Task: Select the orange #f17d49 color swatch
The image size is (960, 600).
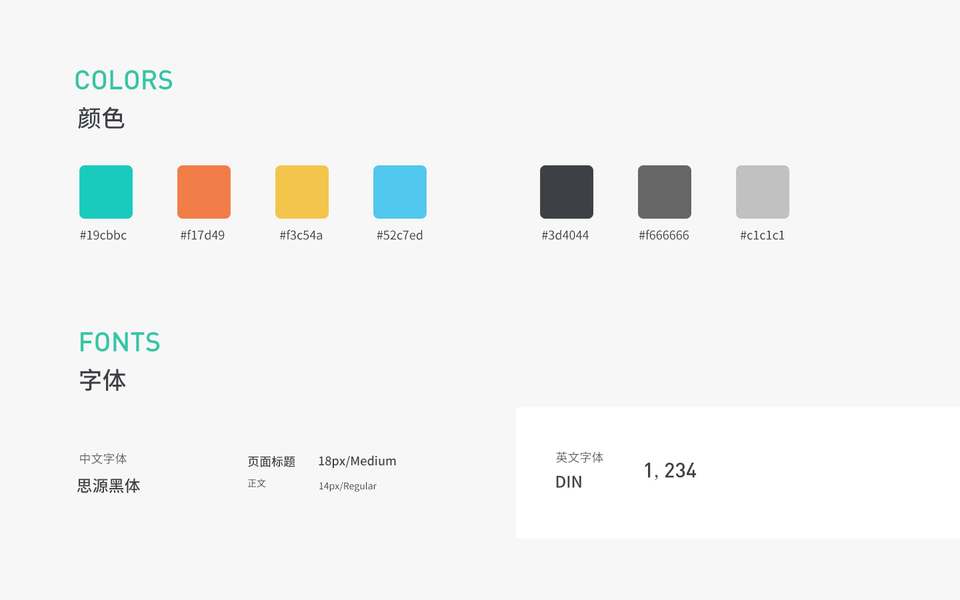Action: coord(204,192)
